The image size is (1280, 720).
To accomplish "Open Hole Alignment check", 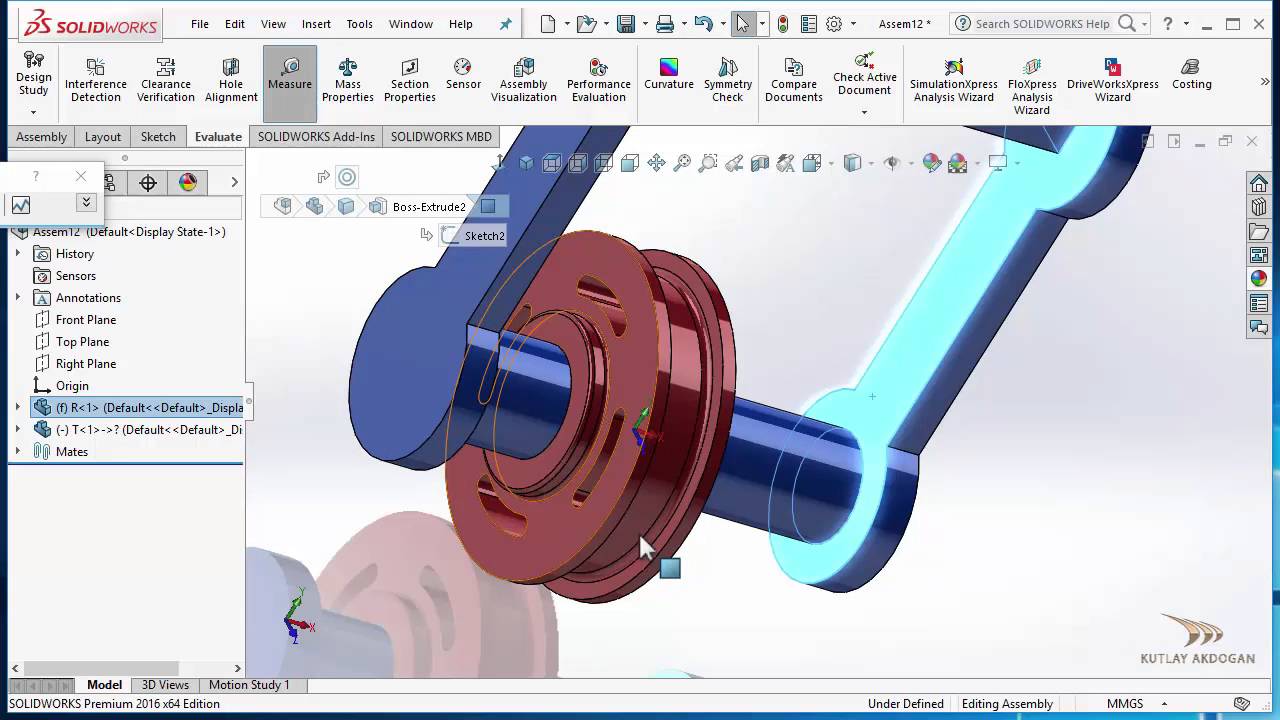I will [x=231, y=79].
